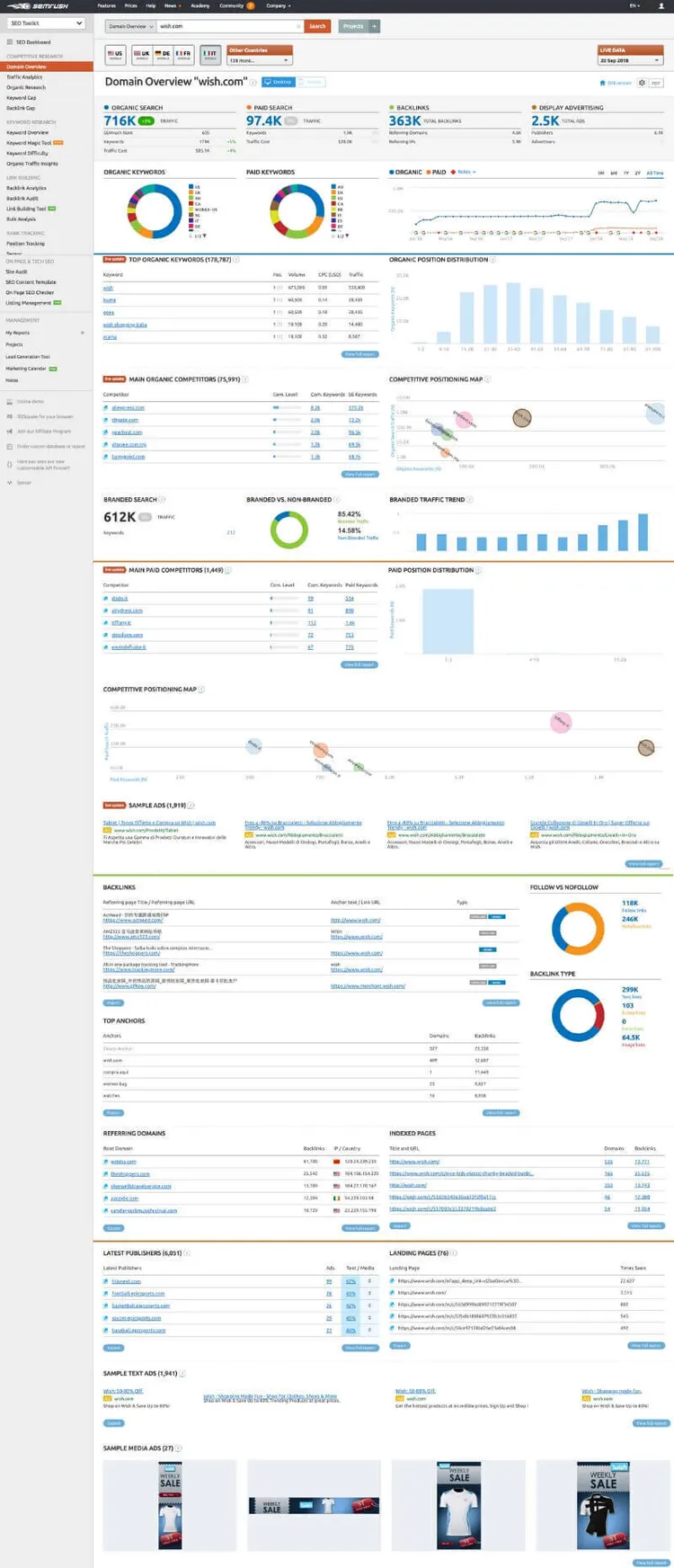
Task: Open Features in the top menu
Action: (106, 5)
